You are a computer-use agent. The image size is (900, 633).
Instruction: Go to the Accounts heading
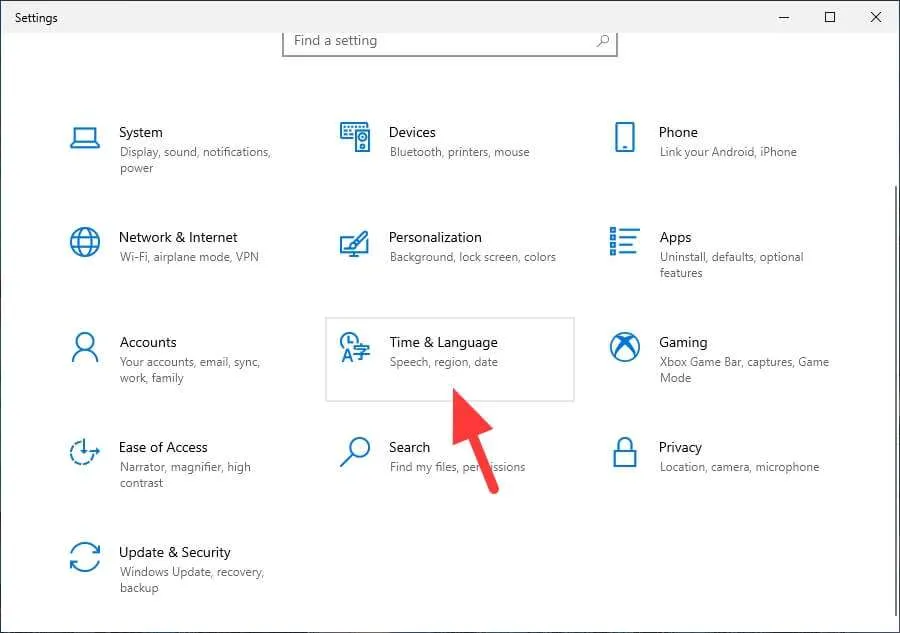pos(148,342)
